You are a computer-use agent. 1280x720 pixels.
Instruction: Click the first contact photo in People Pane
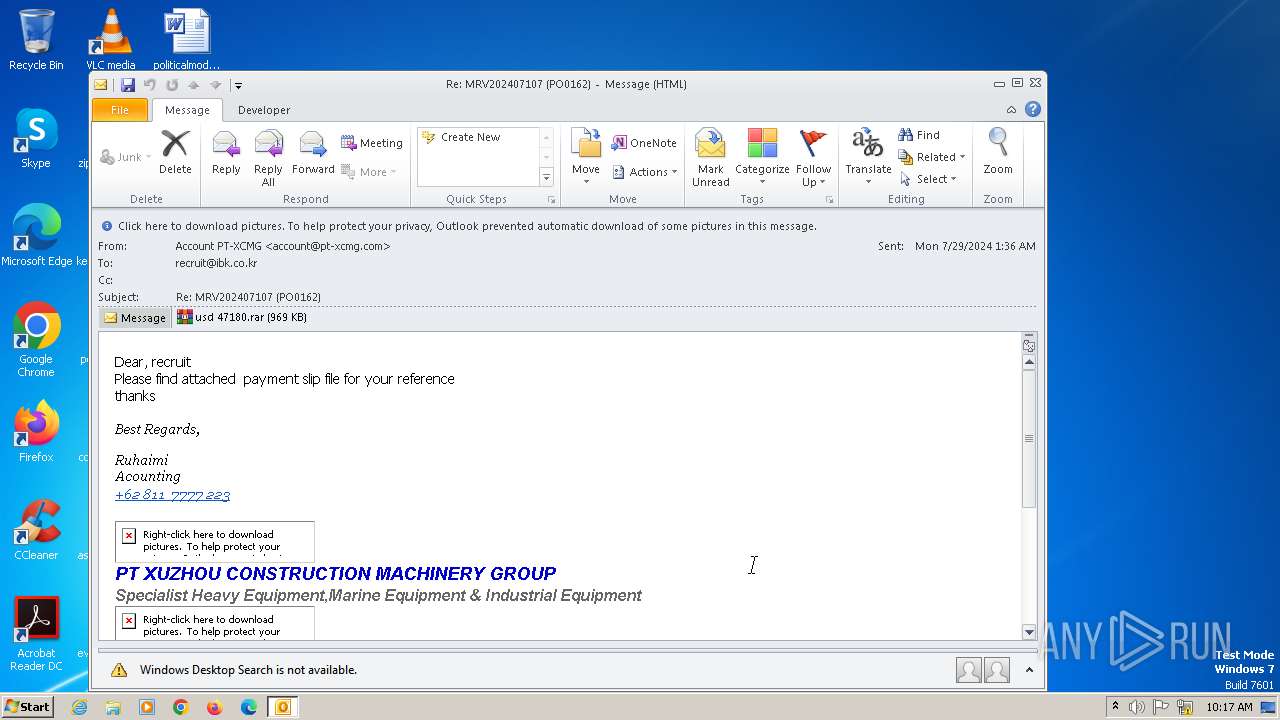click(x=968, y=670)
